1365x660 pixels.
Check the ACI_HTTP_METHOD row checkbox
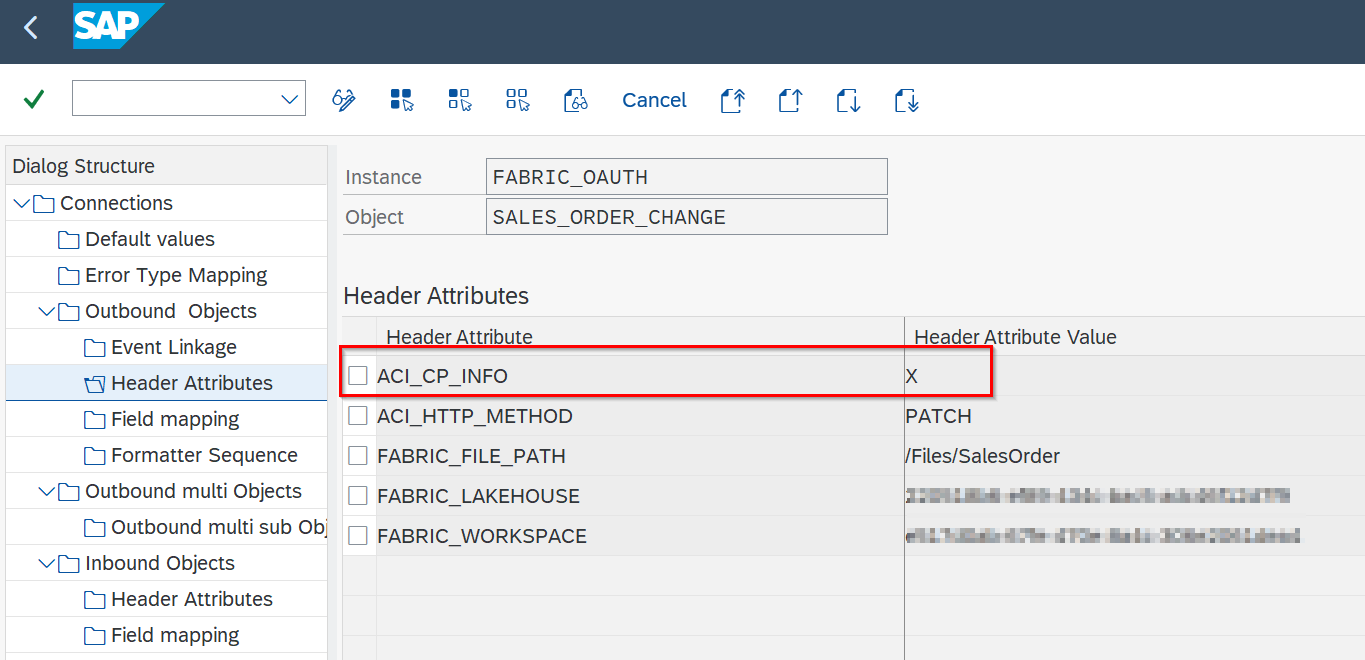point(358,416)
